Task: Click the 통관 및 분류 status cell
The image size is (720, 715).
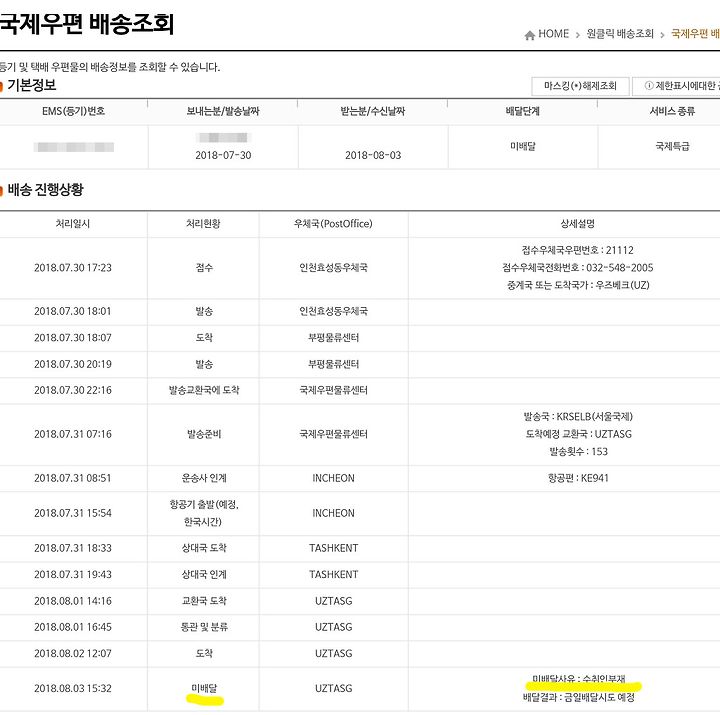Action: [x=204, y=627]
